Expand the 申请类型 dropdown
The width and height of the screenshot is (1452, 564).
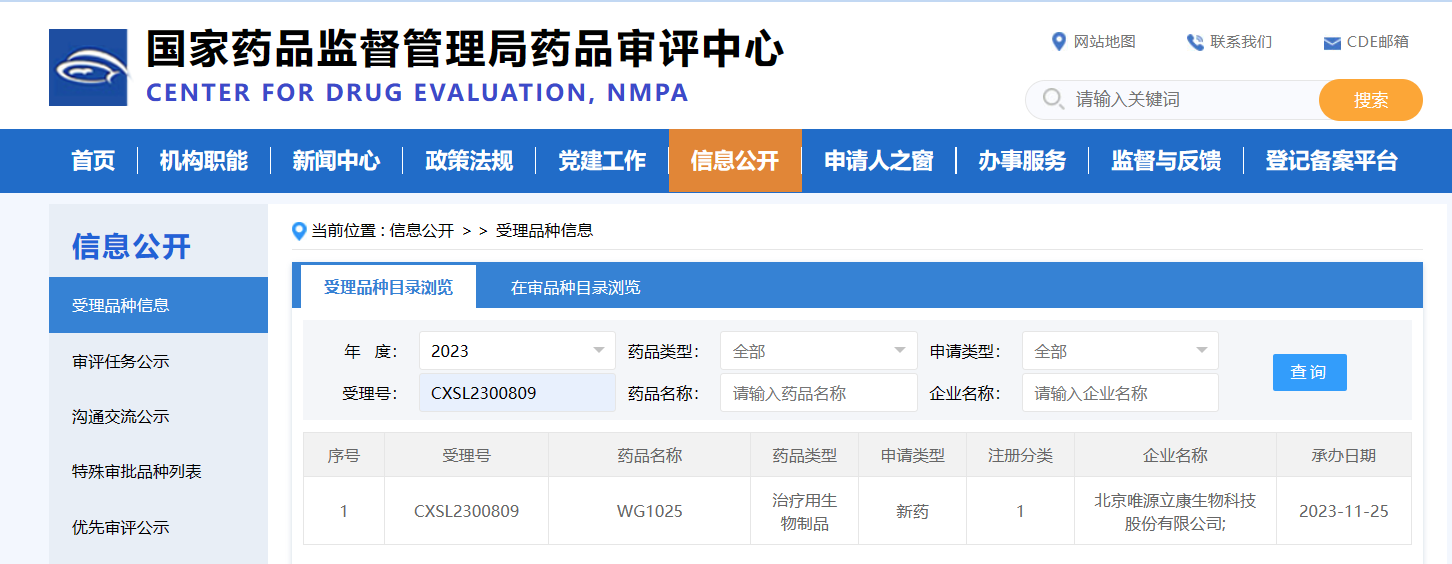[x=1119, y=351]
